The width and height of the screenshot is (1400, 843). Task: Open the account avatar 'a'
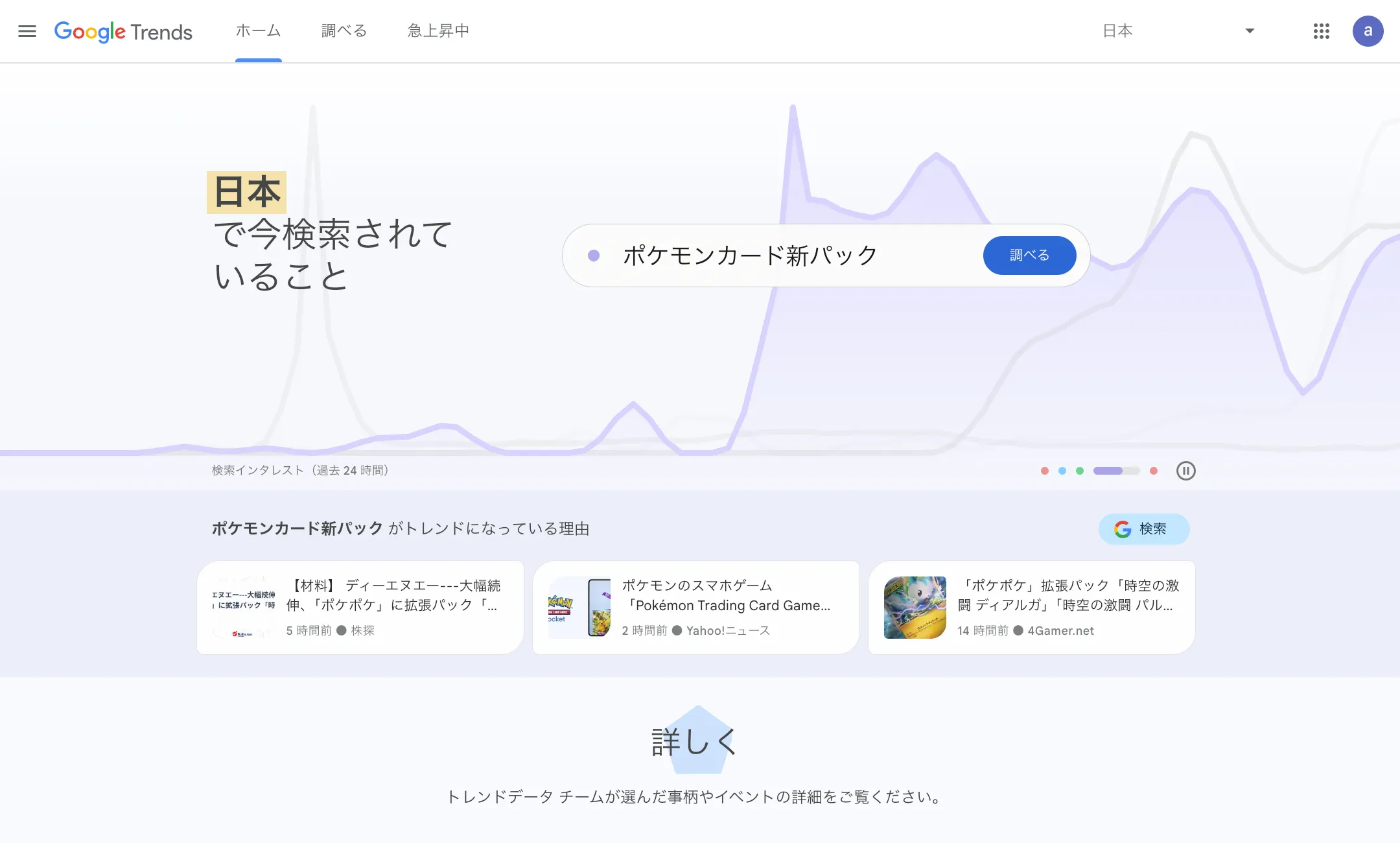(x=1368, y=31)
